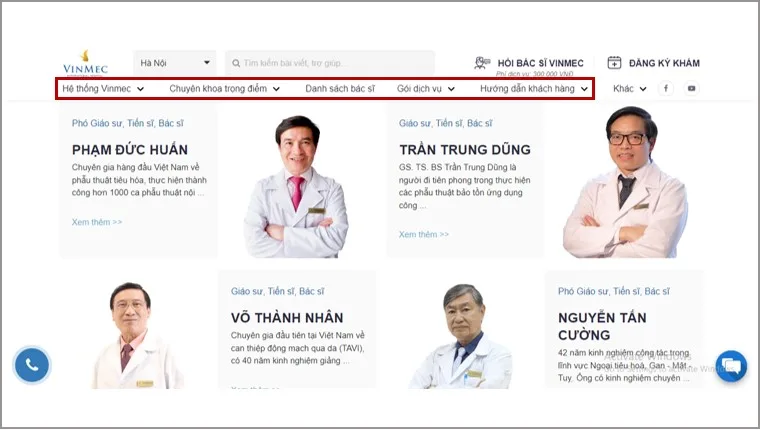Click the Vinmec logo
760x430 pixels.
click(x=85, y=63)
